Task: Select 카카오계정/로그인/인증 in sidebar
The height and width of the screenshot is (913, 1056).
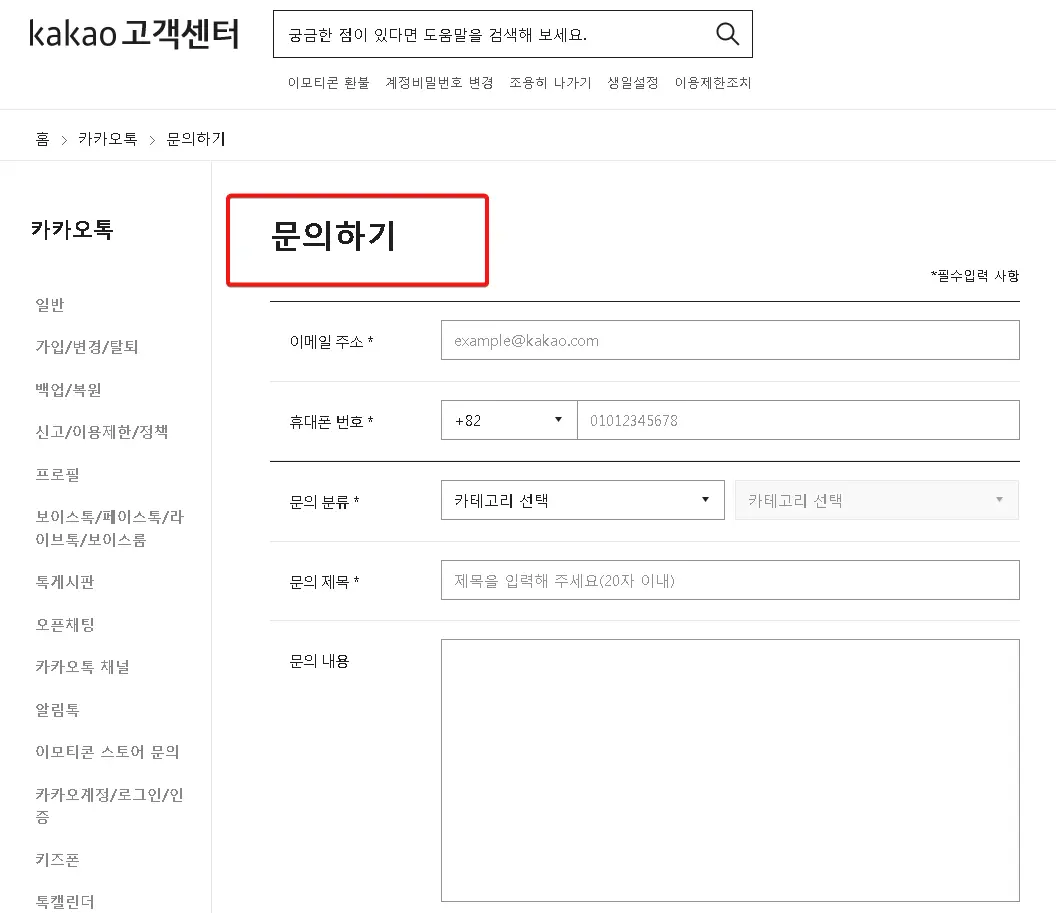Action: tap(110, 805)
